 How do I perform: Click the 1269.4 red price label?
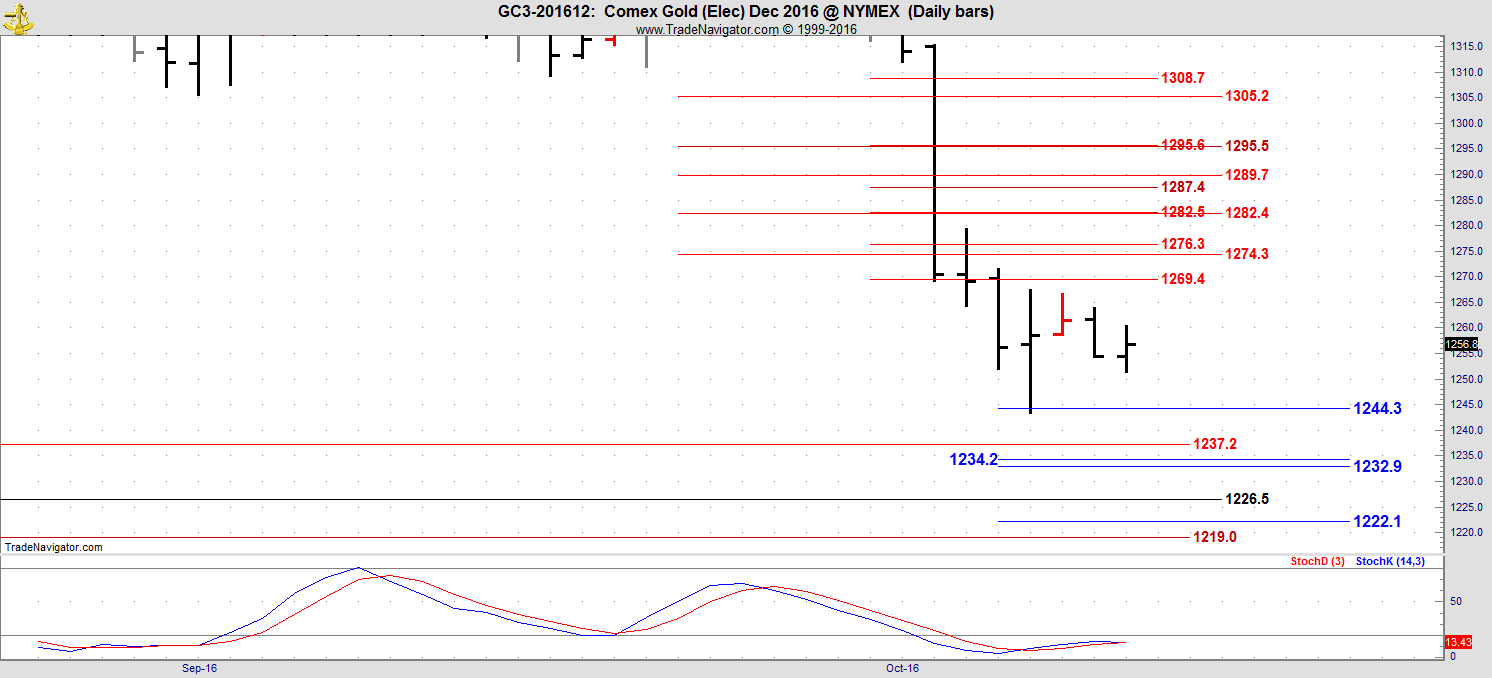point(1182,279)
